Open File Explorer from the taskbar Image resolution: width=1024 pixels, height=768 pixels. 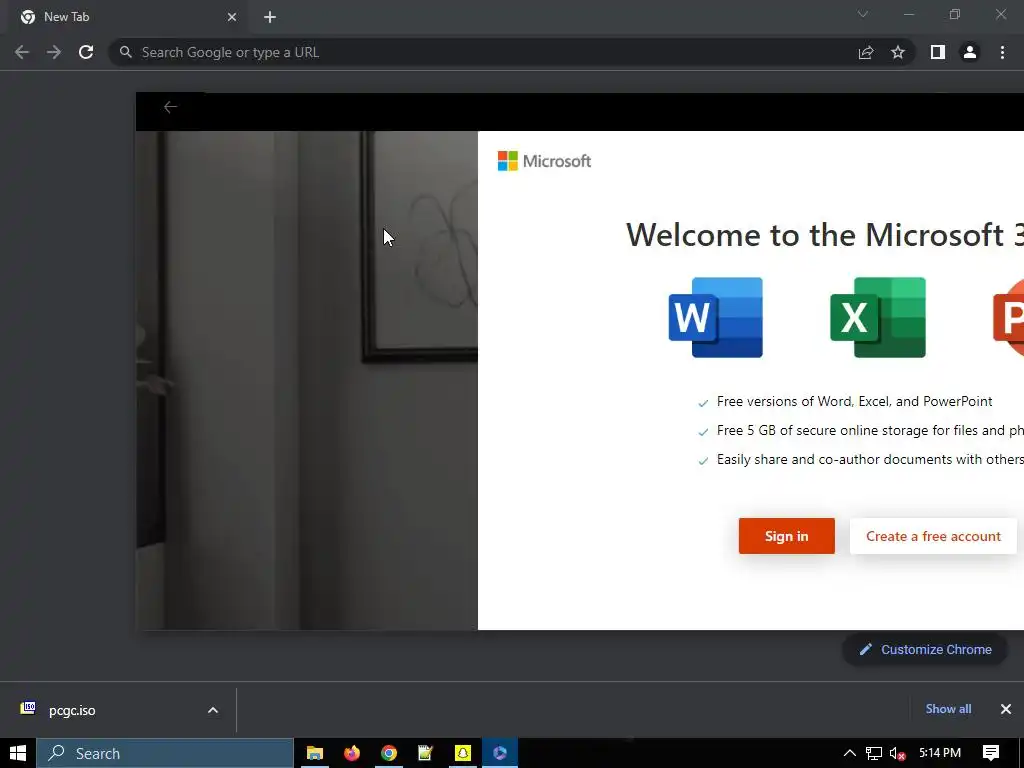[x=315, y=753]
